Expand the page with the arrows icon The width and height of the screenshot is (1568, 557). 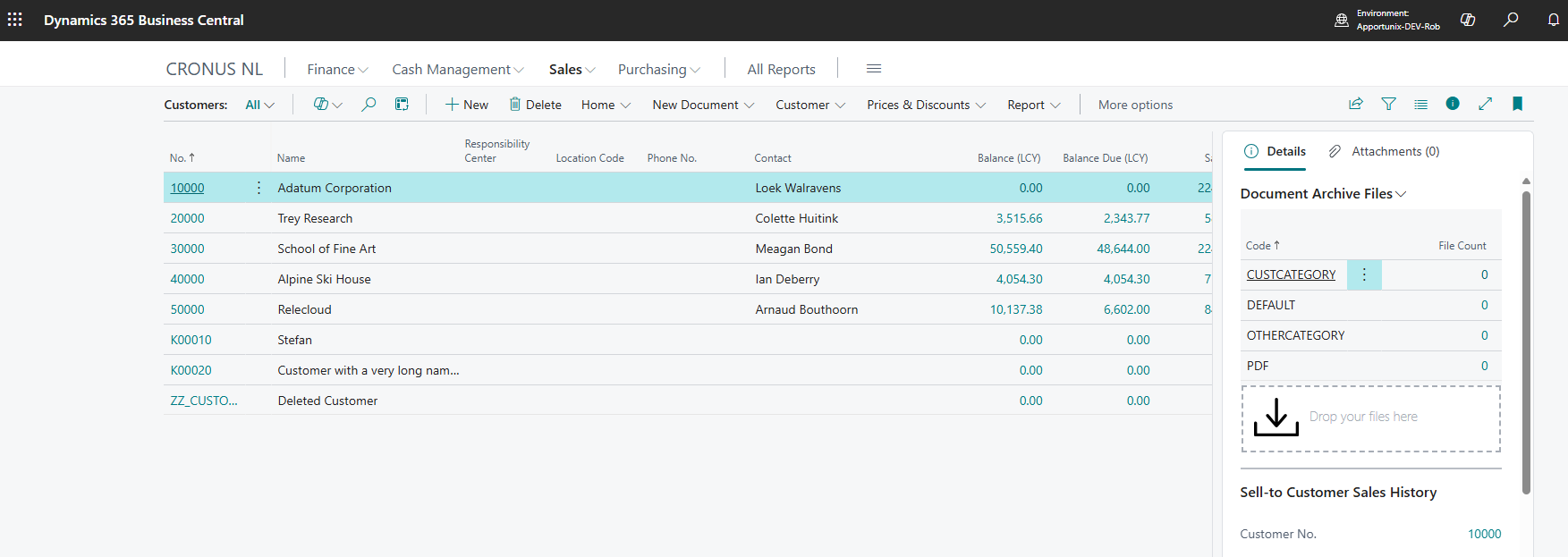[1485, 104]
